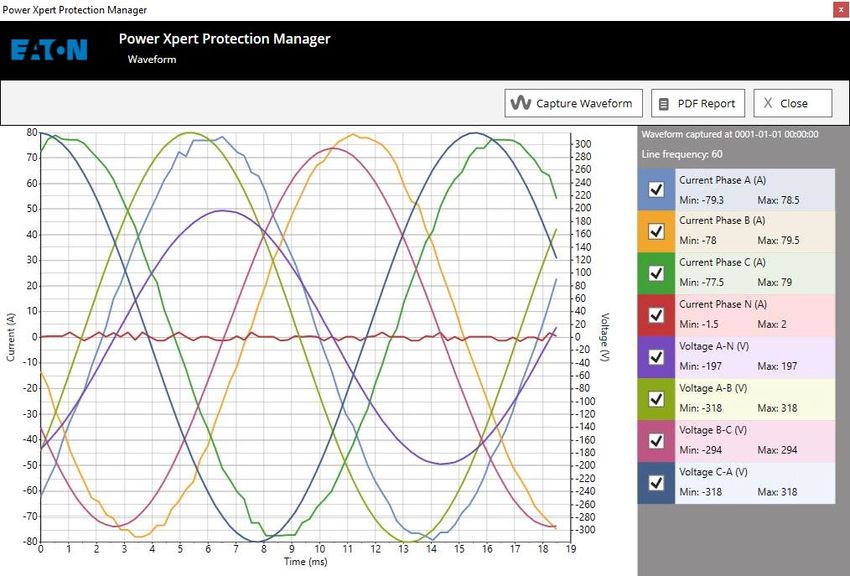
Task: Click the 'Min: -78' value for Phase B
Action: 698,240
